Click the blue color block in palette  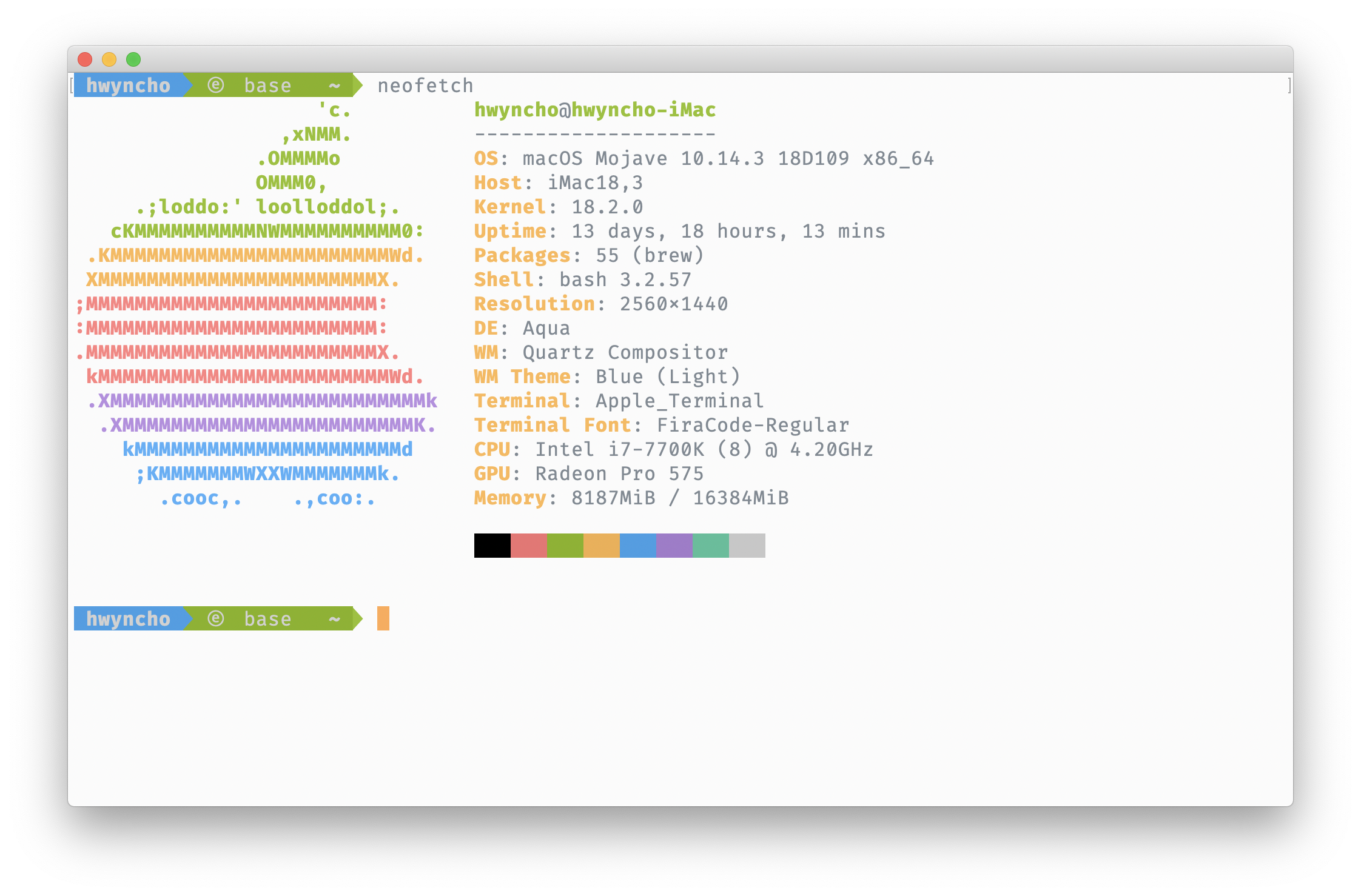pyautogui.click(x=637, y=546)
